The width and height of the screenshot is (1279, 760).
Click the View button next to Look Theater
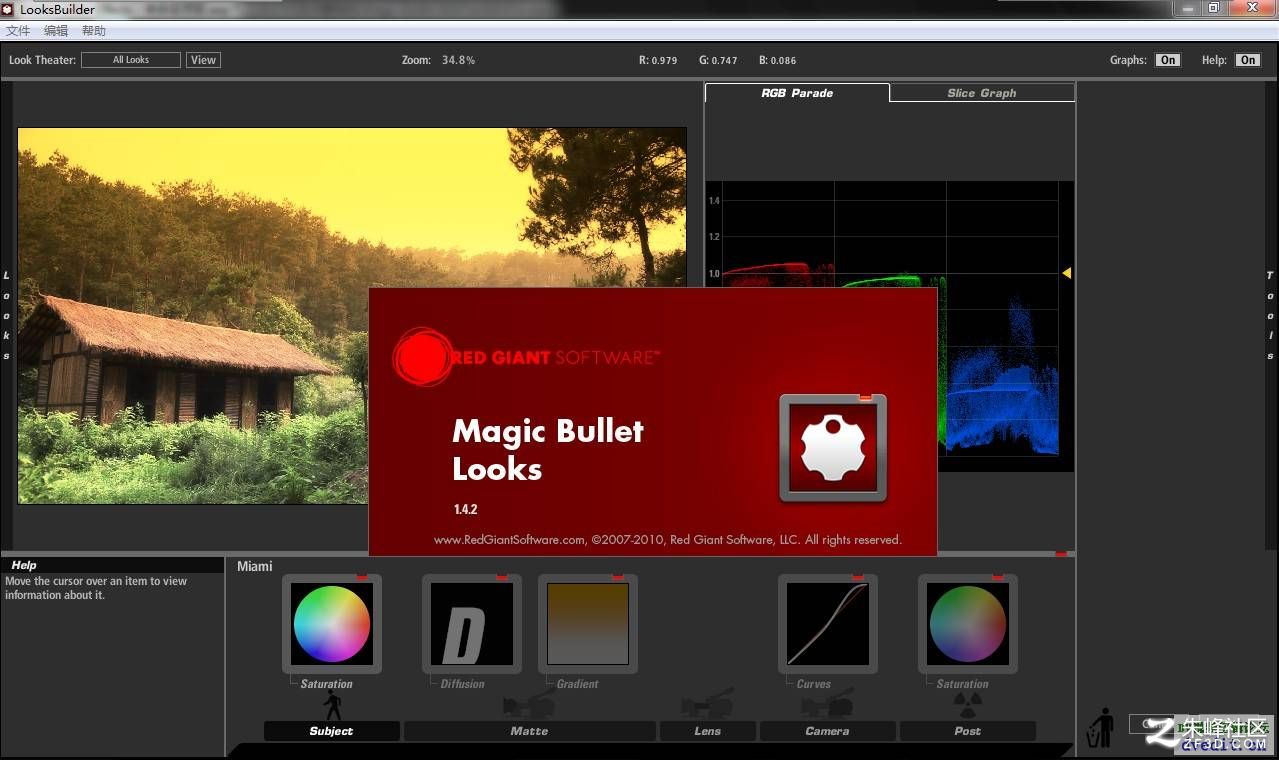pyautogui.click(x=204, y=60)
